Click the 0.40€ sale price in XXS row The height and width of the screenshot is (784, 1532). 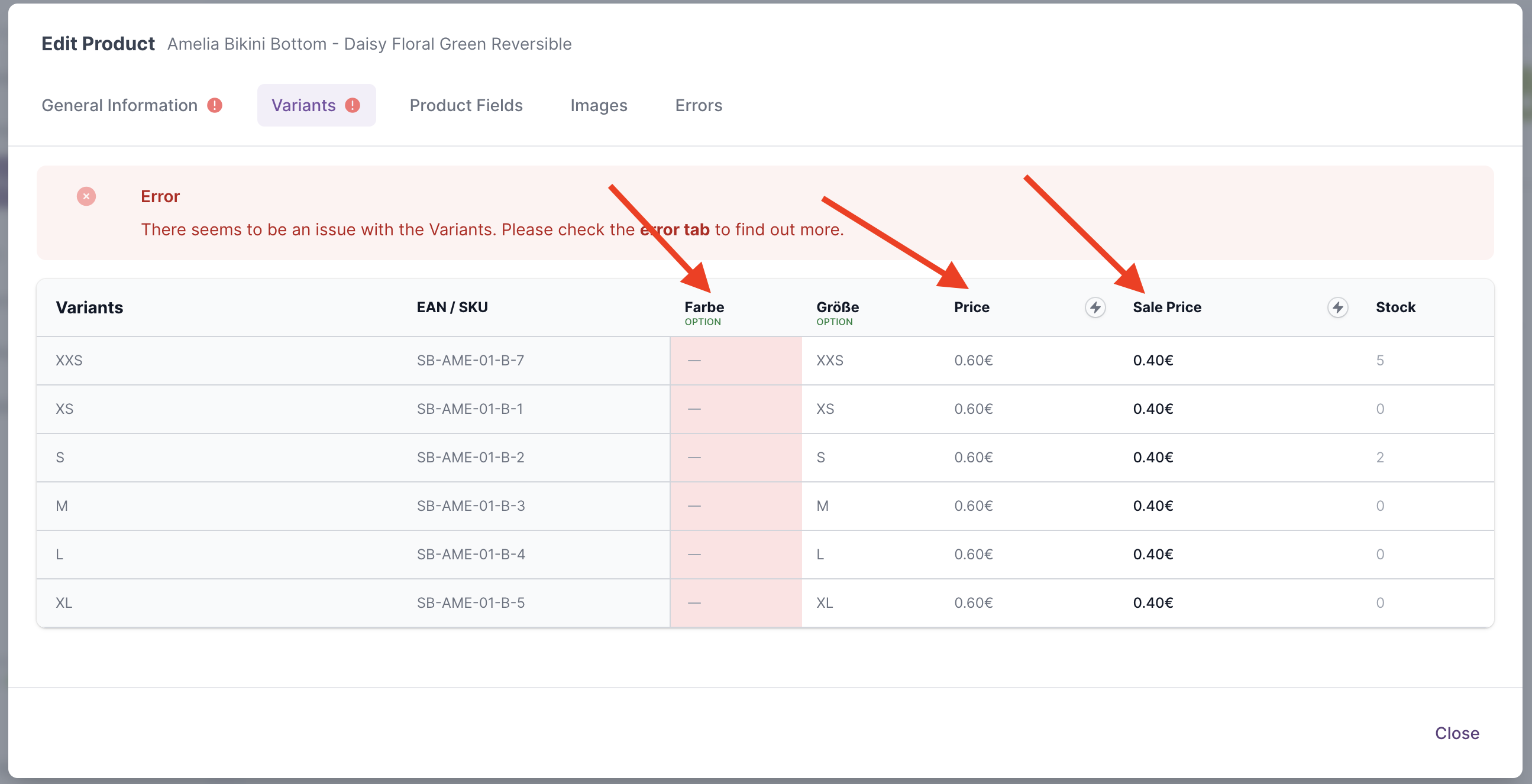pyautogui.click(x=1153, y=360)
